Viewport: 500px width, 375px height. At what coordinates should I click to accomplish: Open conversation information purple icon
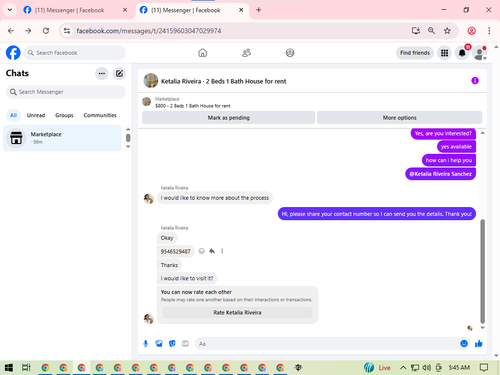475,81
